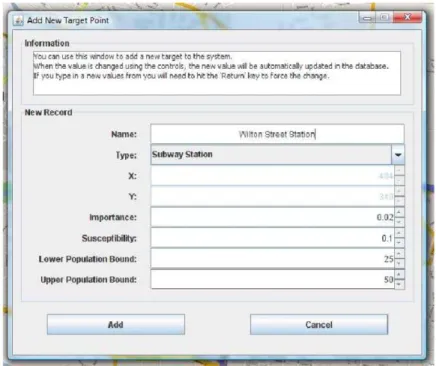Decrease Lower Population Bound with down arrow
The image size is (436, 366).
(399, 264)
